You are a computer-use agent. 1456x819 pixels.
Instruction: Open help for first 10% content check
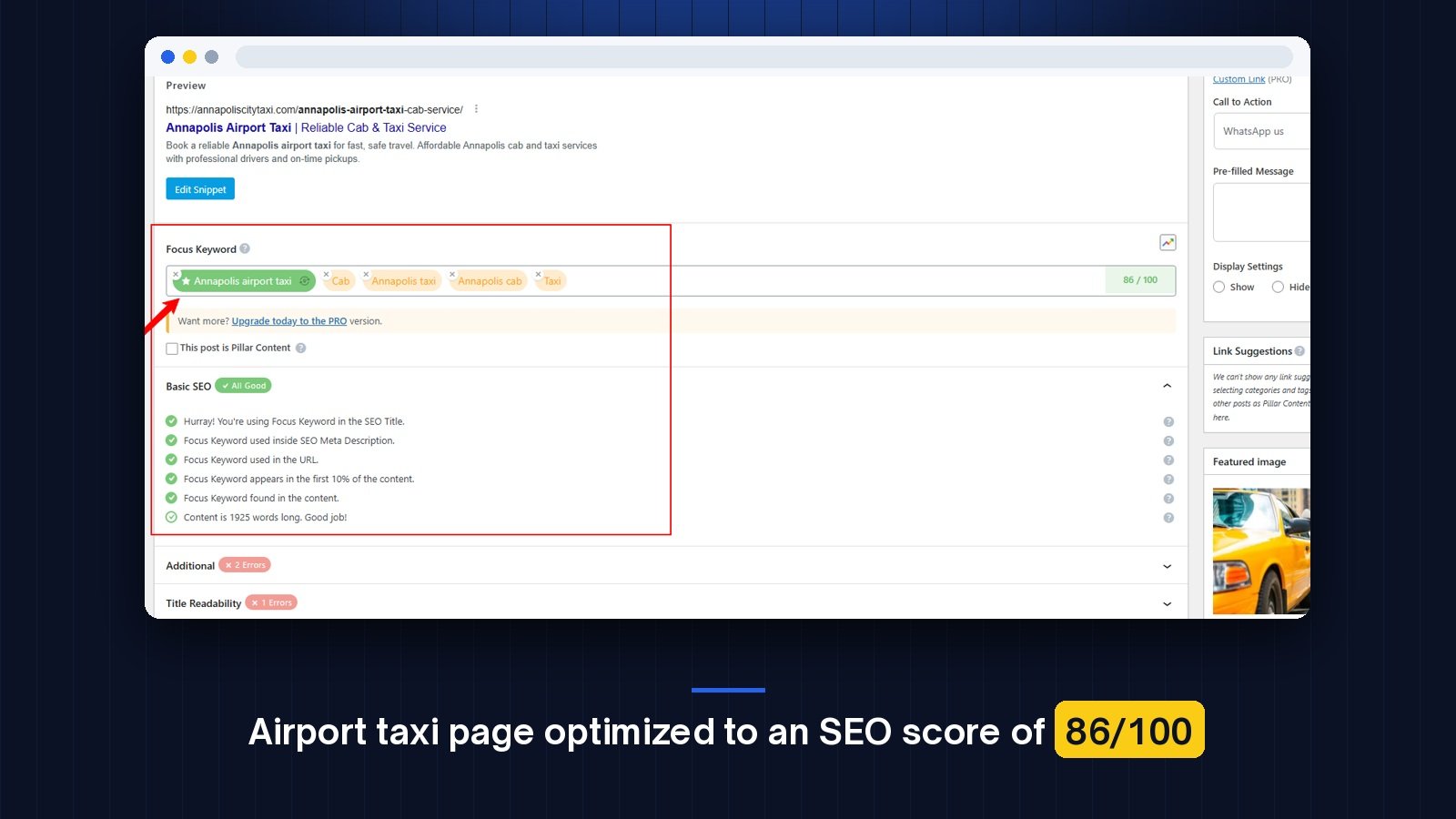[1168, 479]
